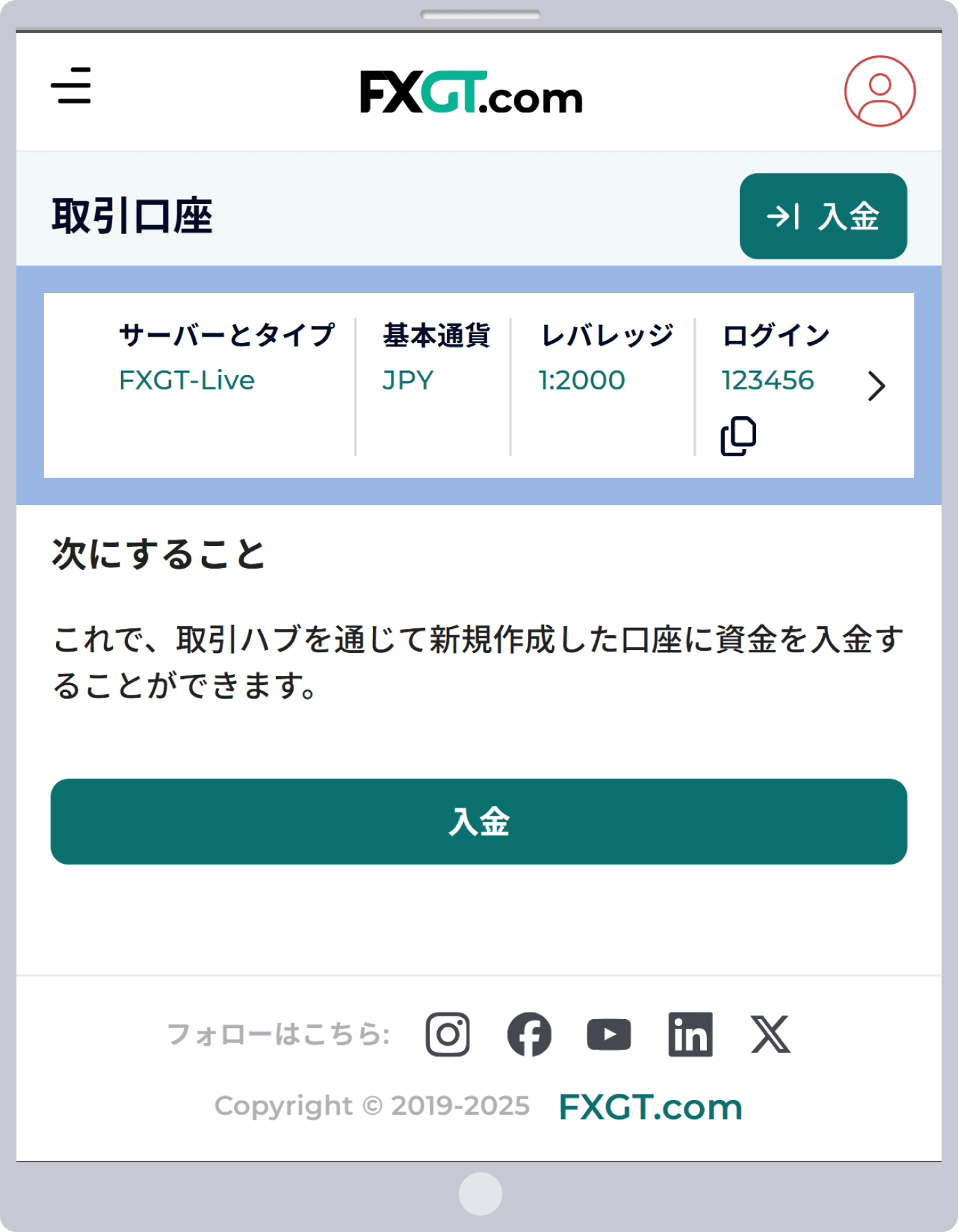Click the JPY base currency value
This screenshot has width=958, height=1232.
[x=408, y=381]
